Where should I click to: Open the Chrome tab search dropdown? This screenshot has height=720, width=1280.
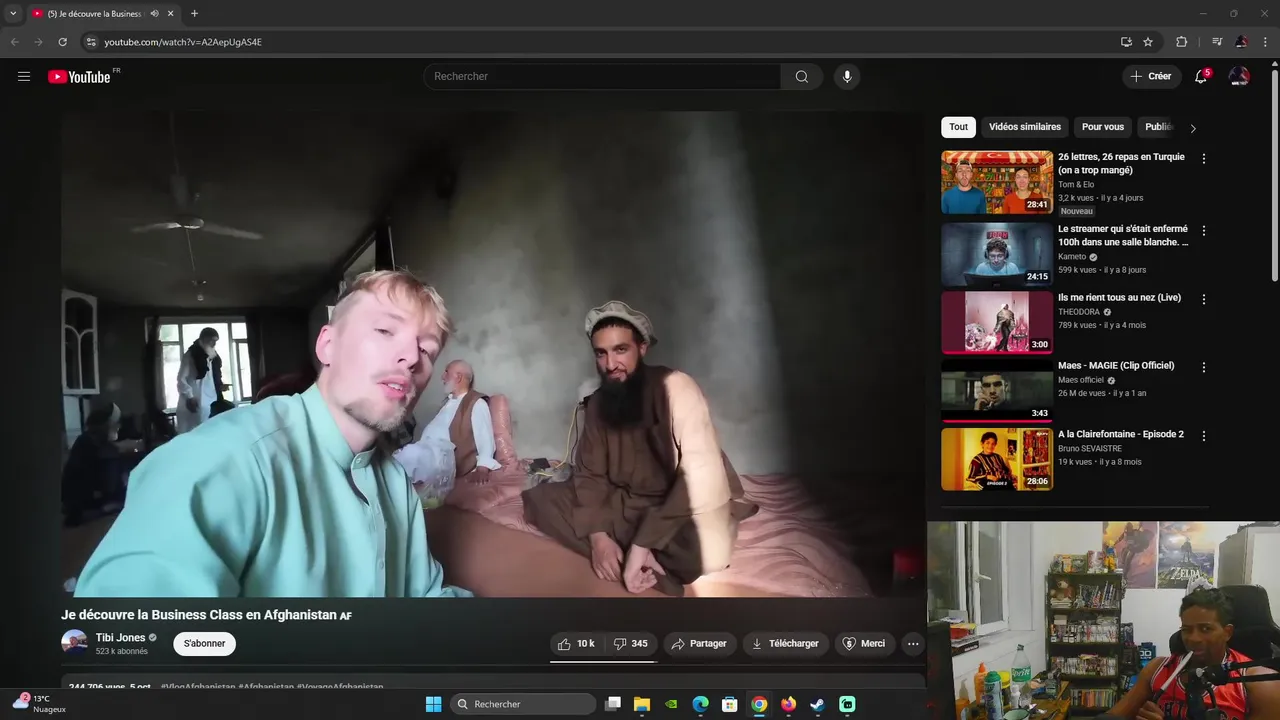(13, 13)
